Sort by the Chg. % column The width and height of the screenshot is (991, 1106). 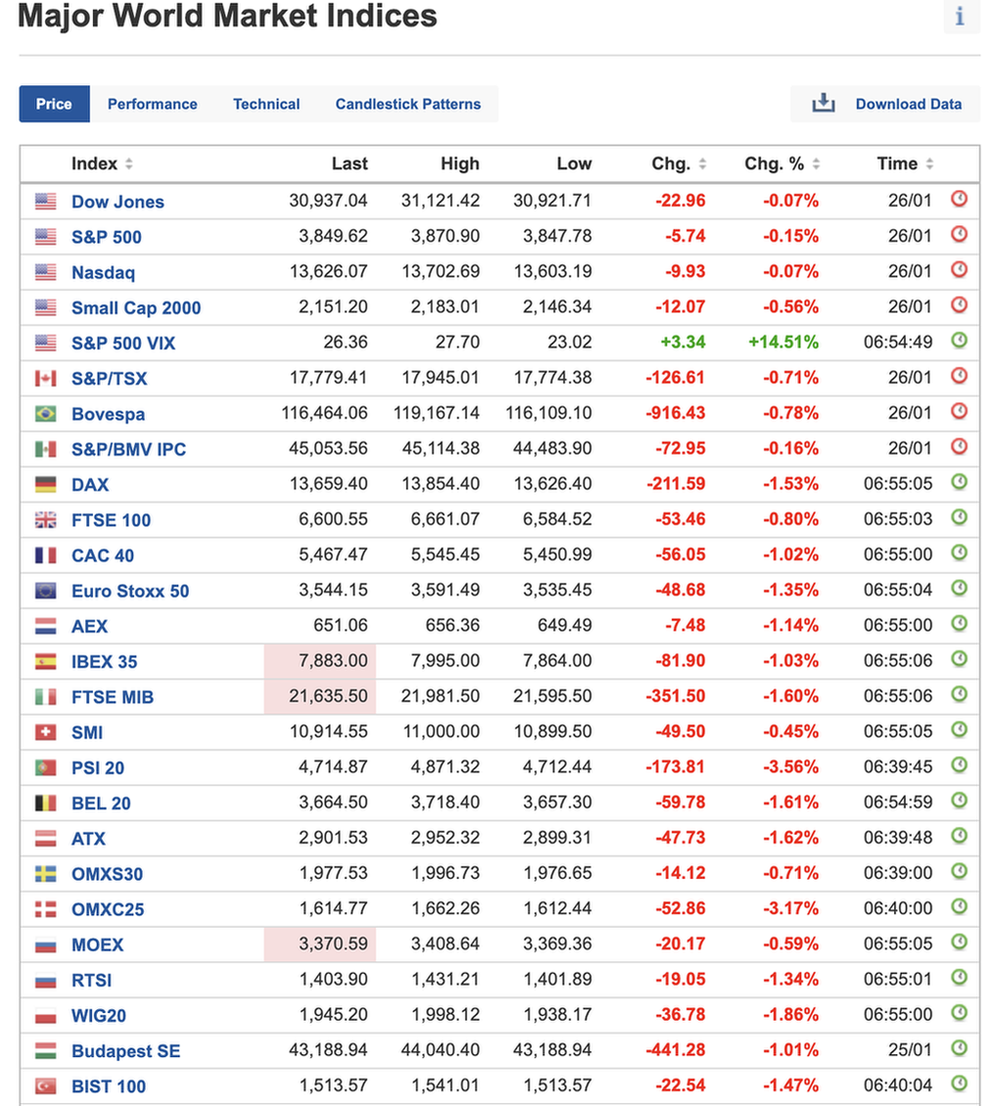coord(816,164)
